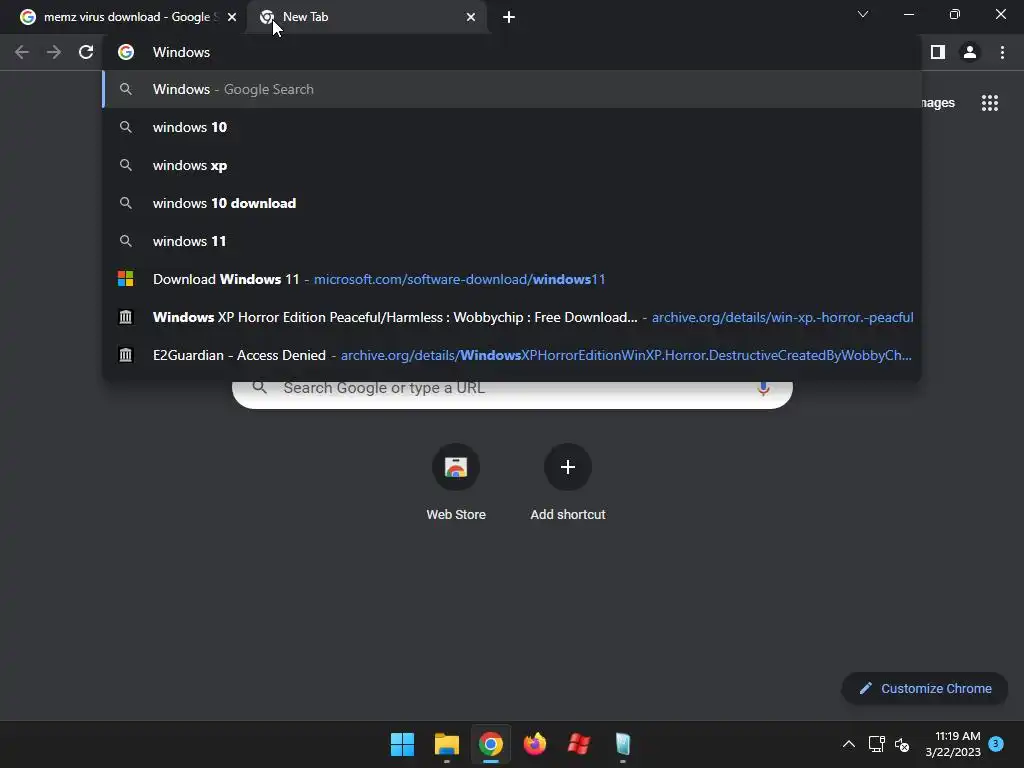The width and height of the screenshot is (1024, 768).
Task: Open Download Windows 11 microsoft.com suggestion
Action: [512, 279]
